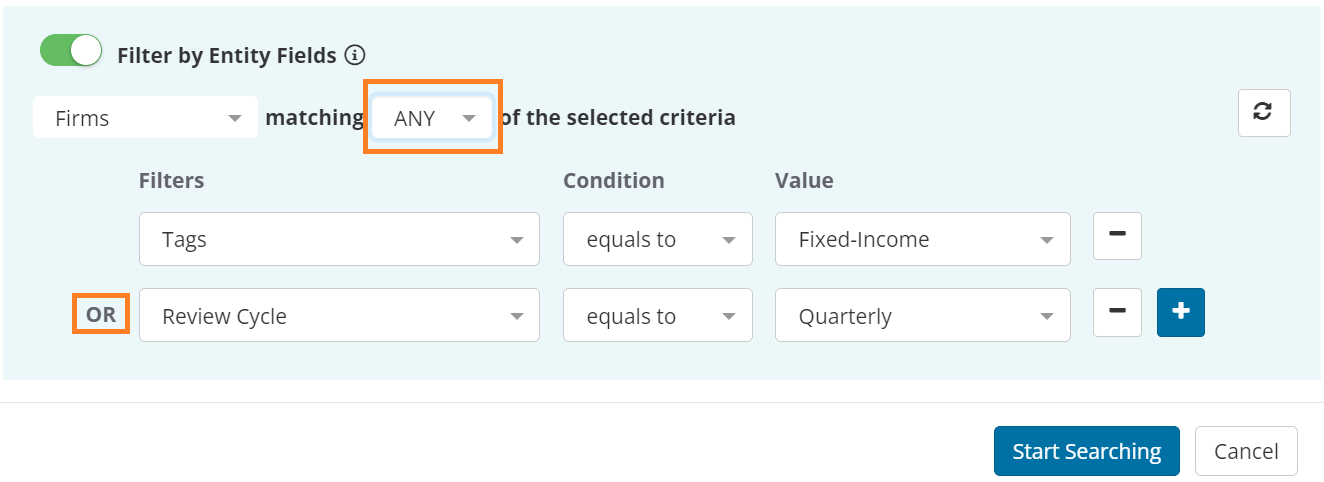Screen dimensions: 1324x482
Task: Click info icon beside Filter by Entity Fields
Action: (354, 55)
